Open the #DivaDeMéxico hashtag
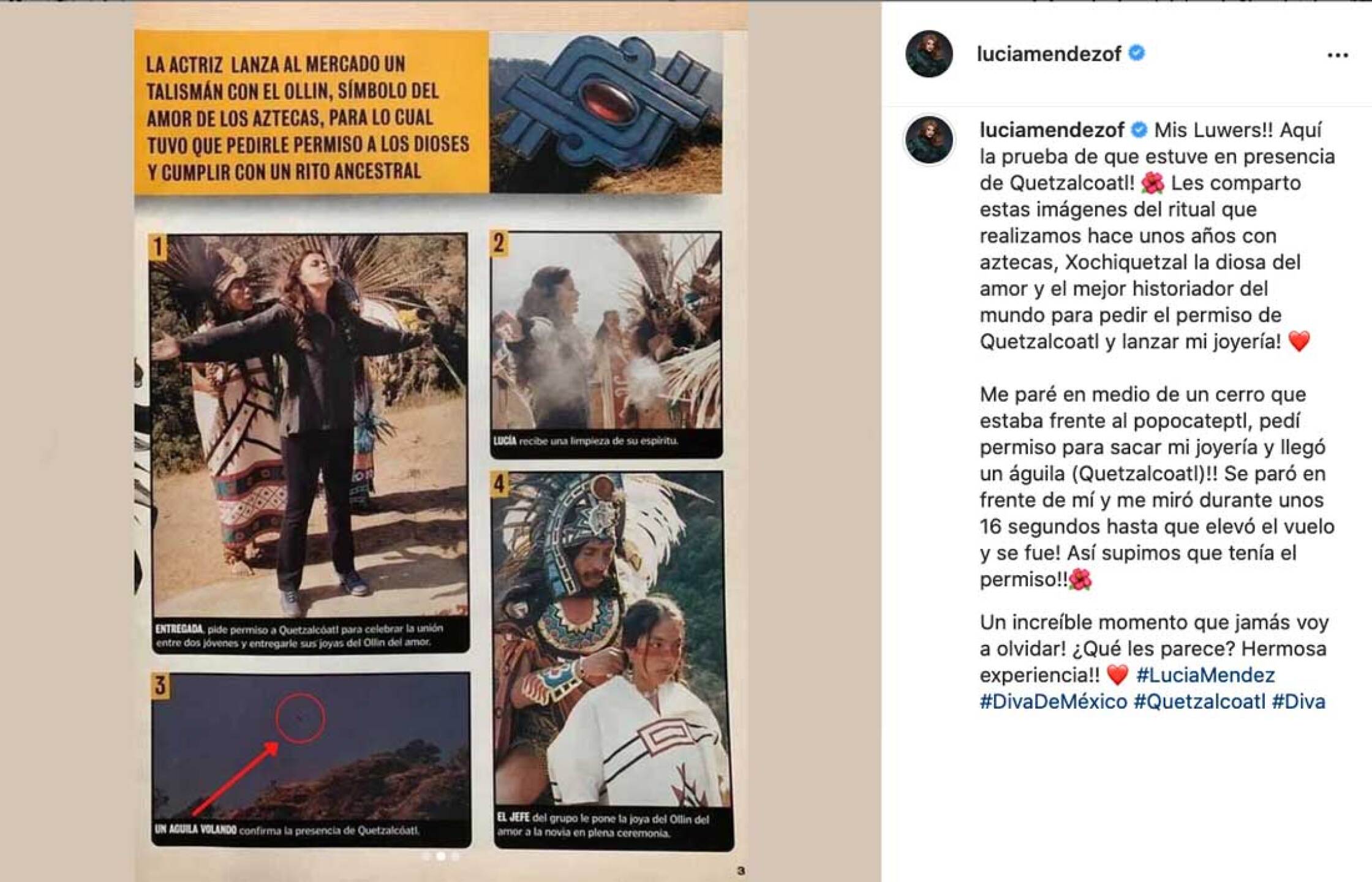 [x=1053, y=701]
